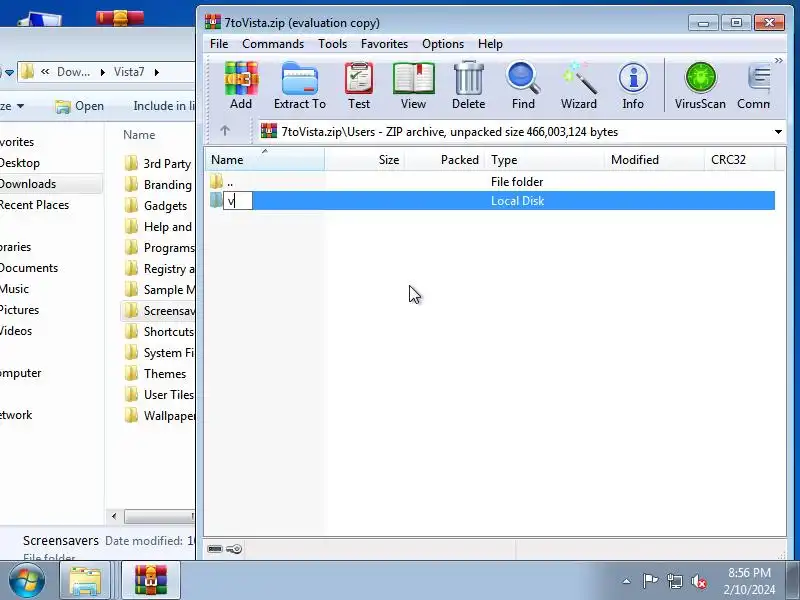This screenshot has width=800, height=600.
Task: Expand the arrow after Dow... breadcrumb
Action: point(103,72)
